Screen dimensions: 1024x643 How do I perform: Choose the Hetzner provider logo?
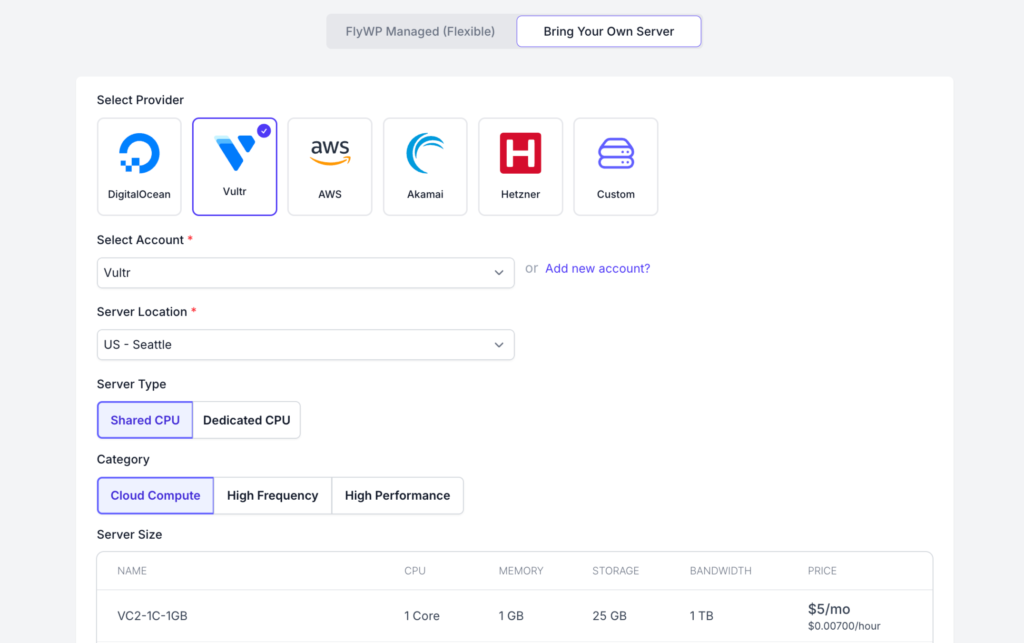click(520, 153)
